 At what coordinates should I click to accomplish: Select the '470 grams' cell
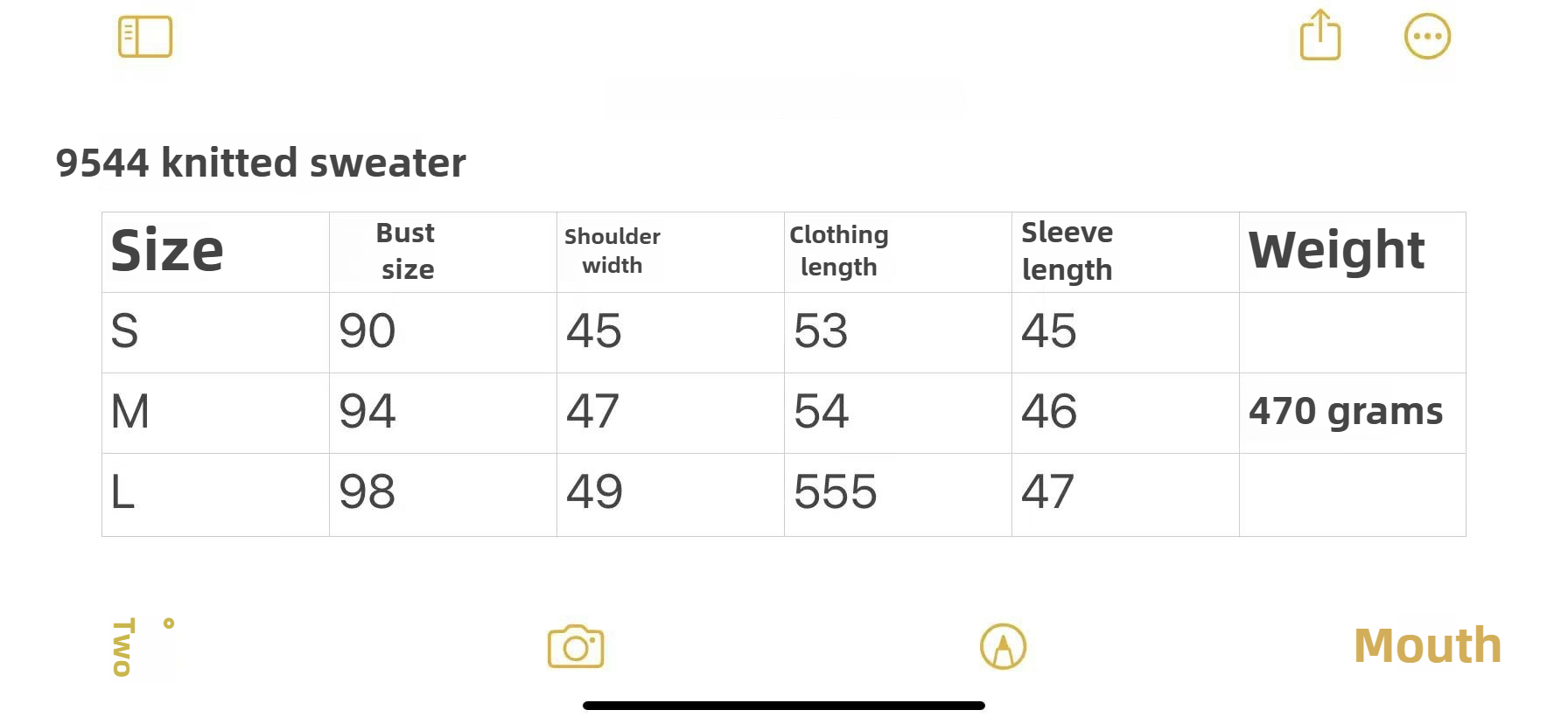tap(1352, 412)
